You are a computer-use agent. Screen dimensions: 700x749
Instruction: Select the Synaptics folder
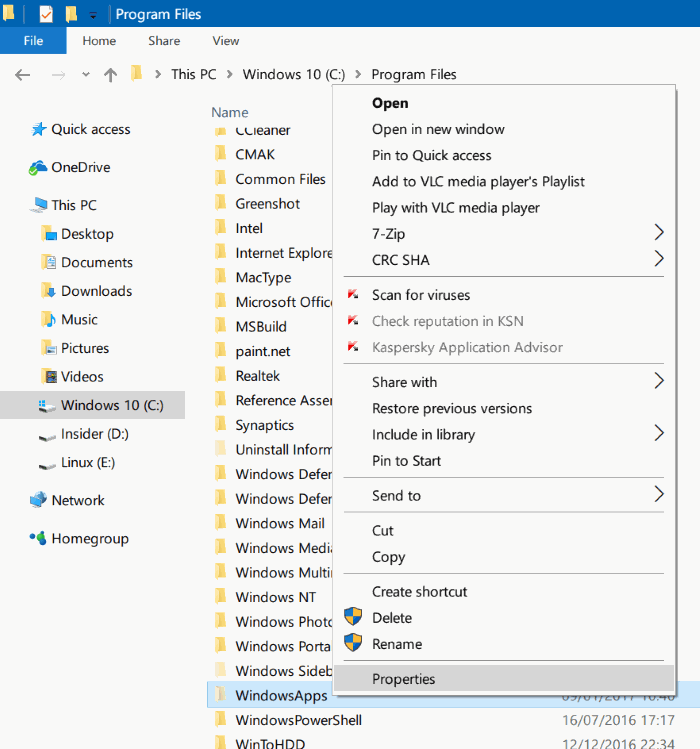(264, 425)
